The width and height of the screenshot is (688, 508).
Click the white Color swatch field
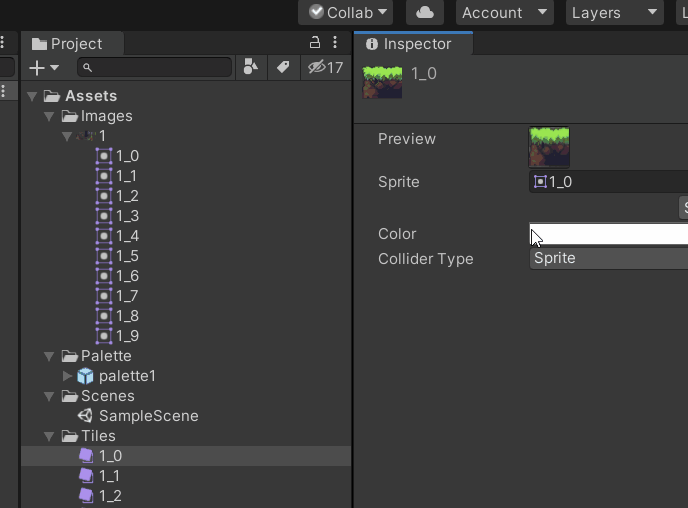click(608, 234)
